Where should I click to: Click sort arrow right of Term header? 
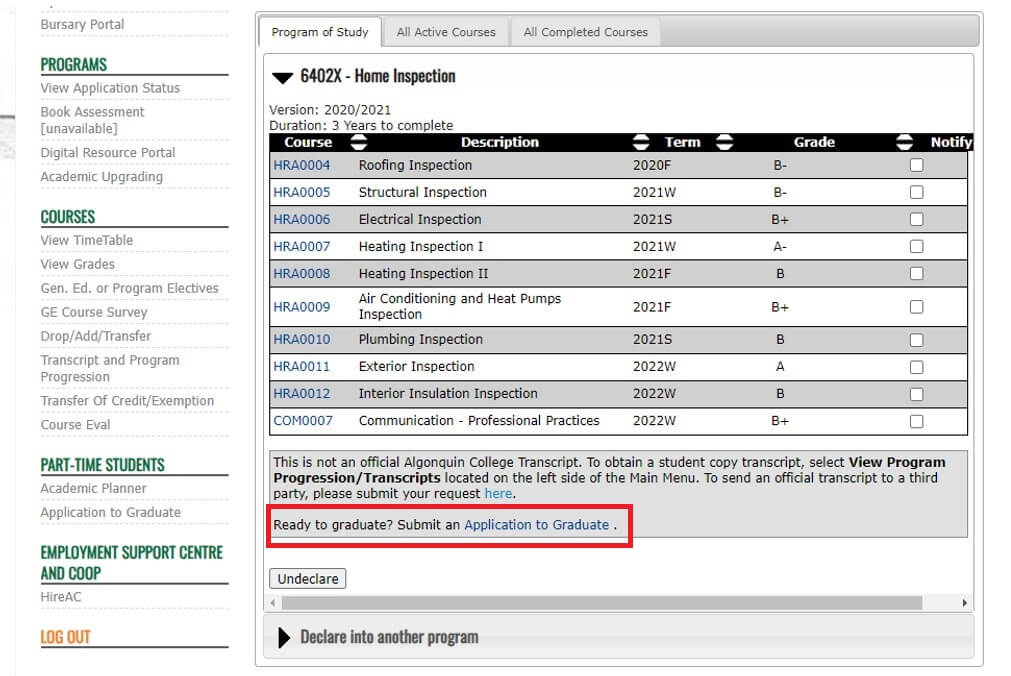724,142
